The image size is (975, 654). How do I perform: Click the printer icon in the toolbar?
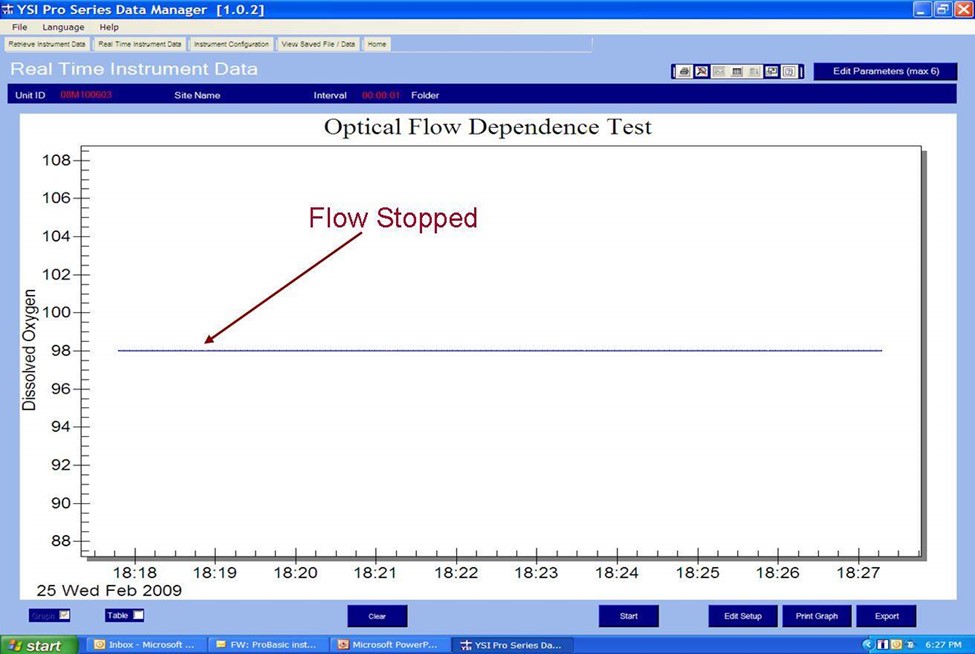684,72
